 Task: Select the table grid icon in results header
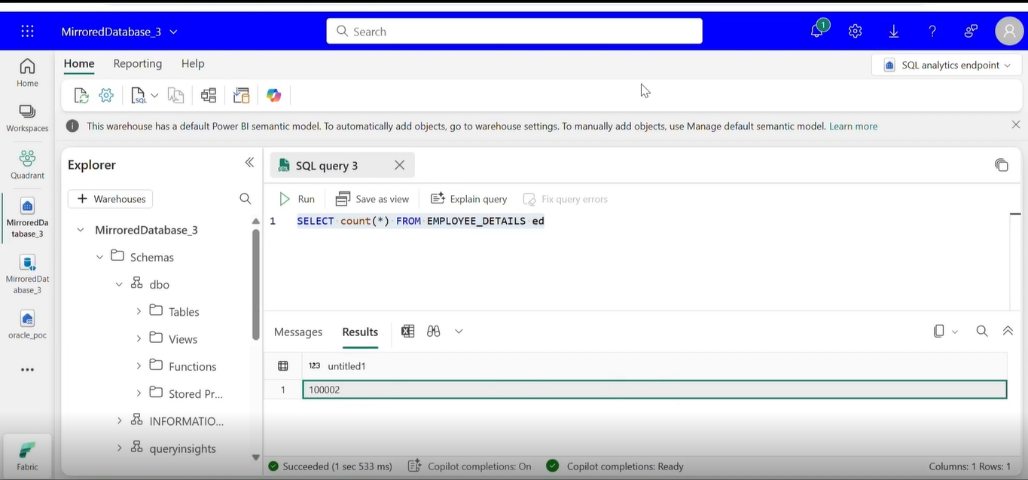click(283, 366)
